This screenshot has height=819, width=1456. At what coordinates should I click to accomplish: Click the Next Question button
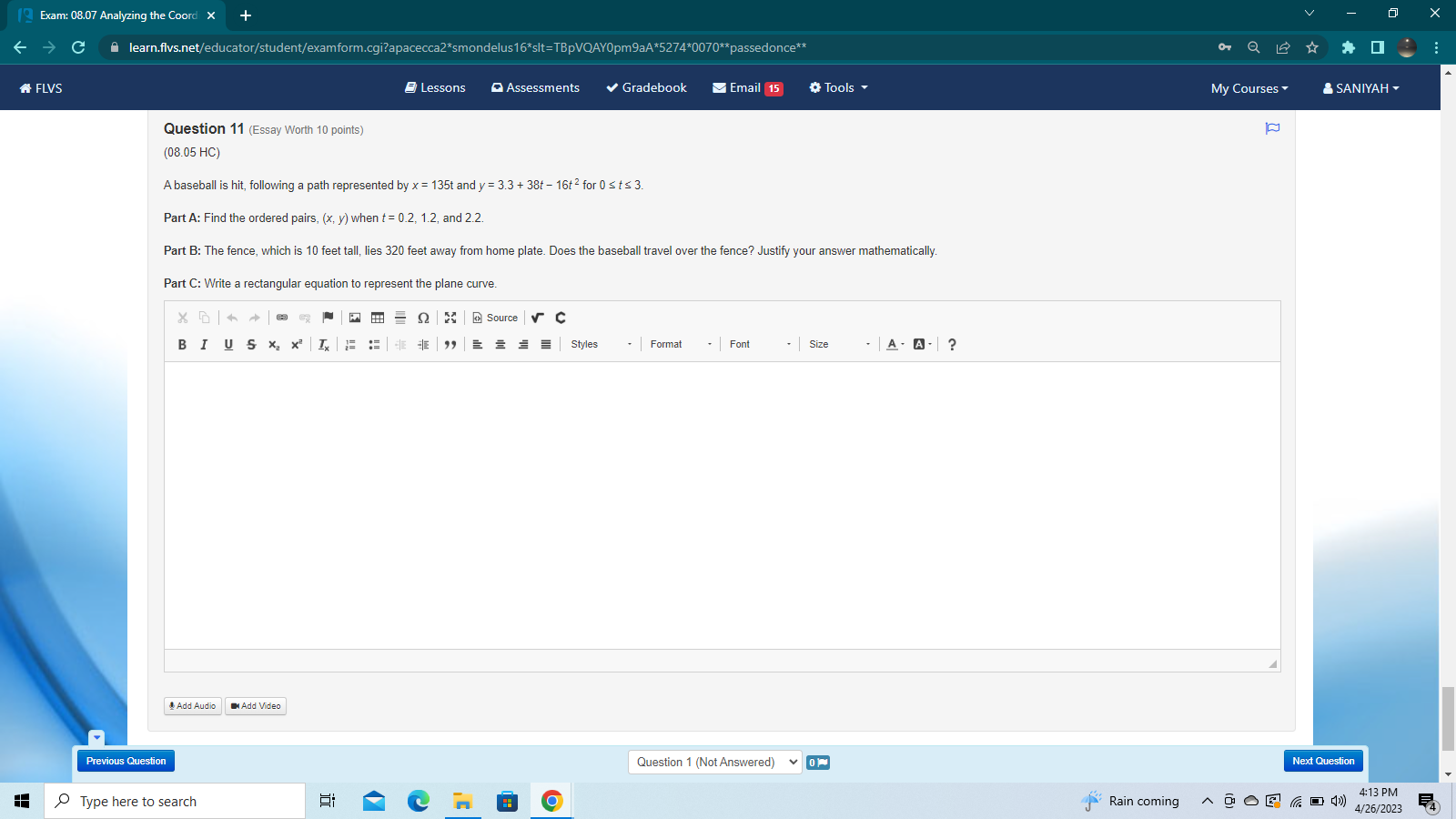[x=1322, y=761]
